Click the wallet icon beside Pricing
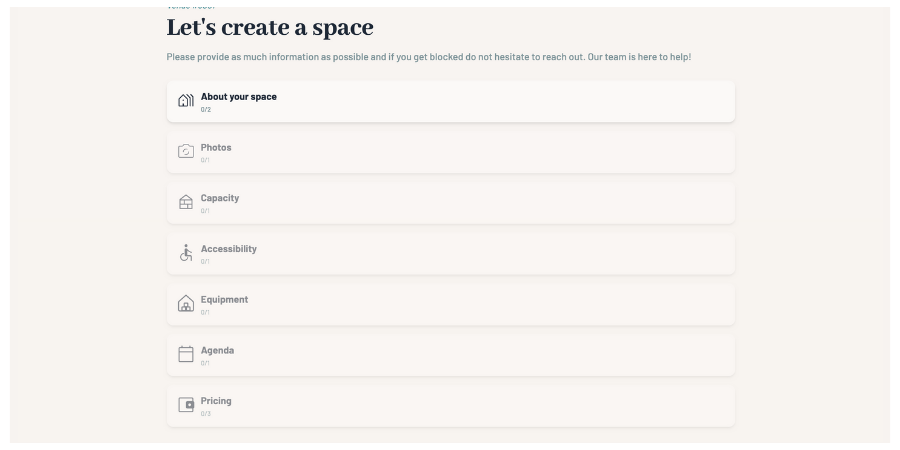 pos(185,405)
